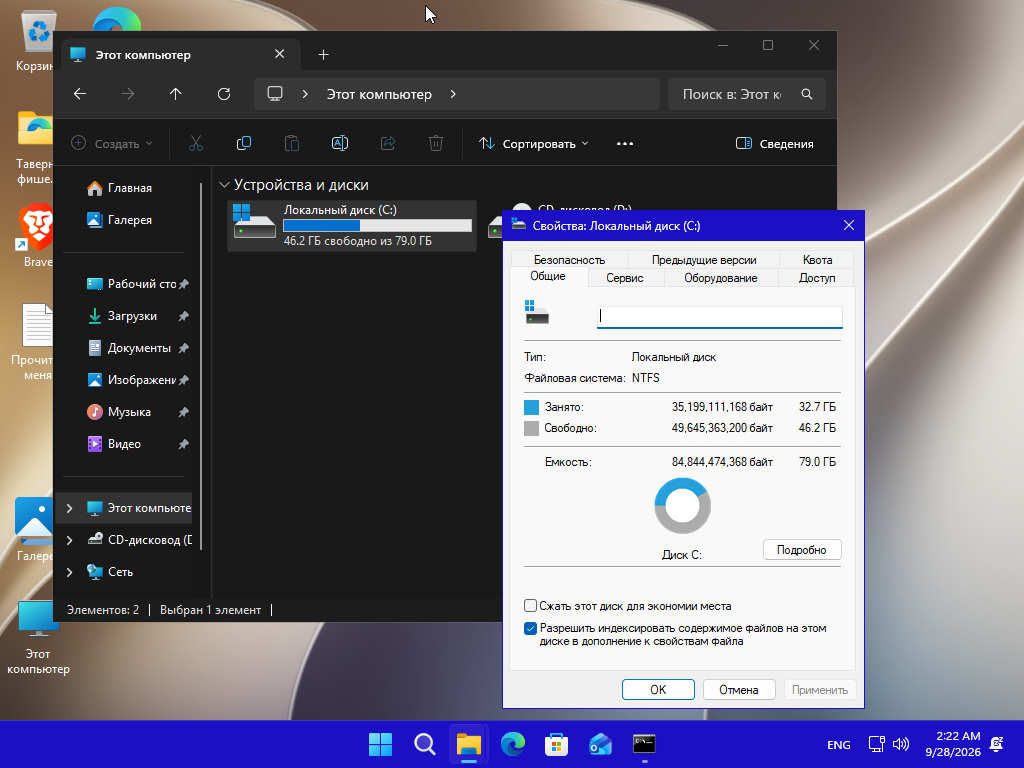1024x768 pixels.
Task: Open the Создать dropdown
Action: point(112,143)
